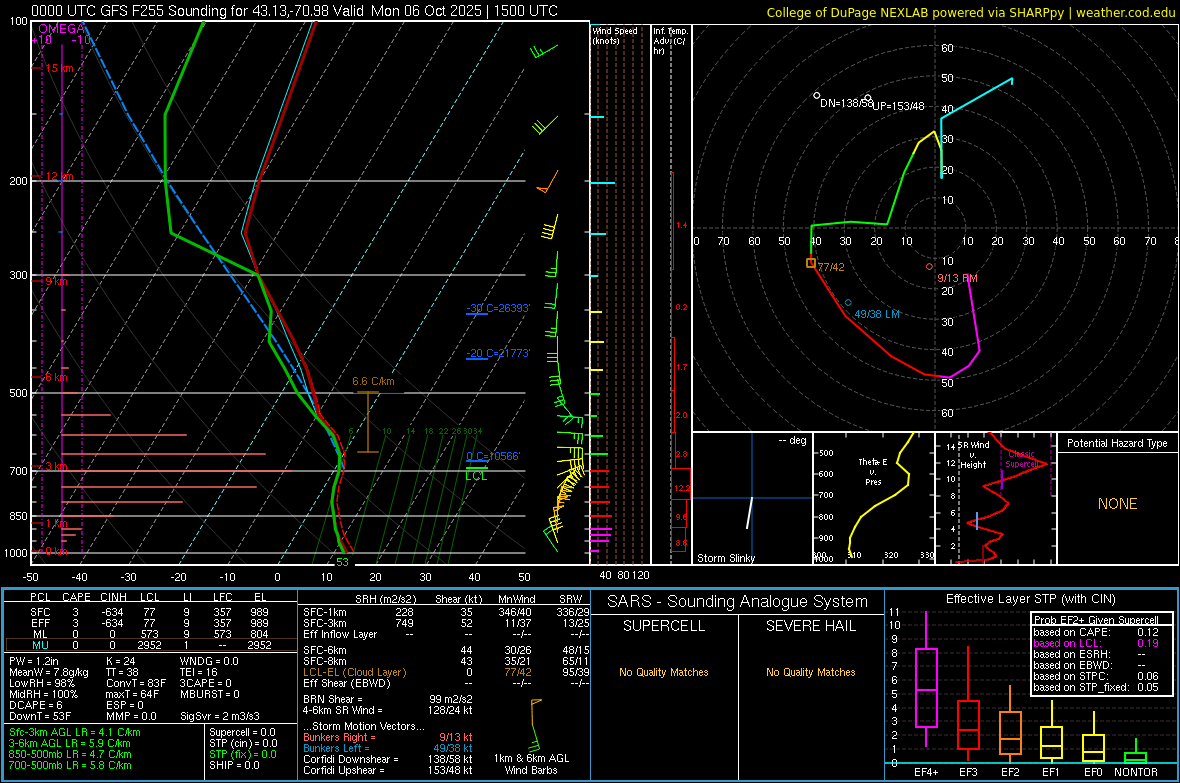
Task: Click the 'Corfidi Downshear =' line
Action: click(388, 759)
